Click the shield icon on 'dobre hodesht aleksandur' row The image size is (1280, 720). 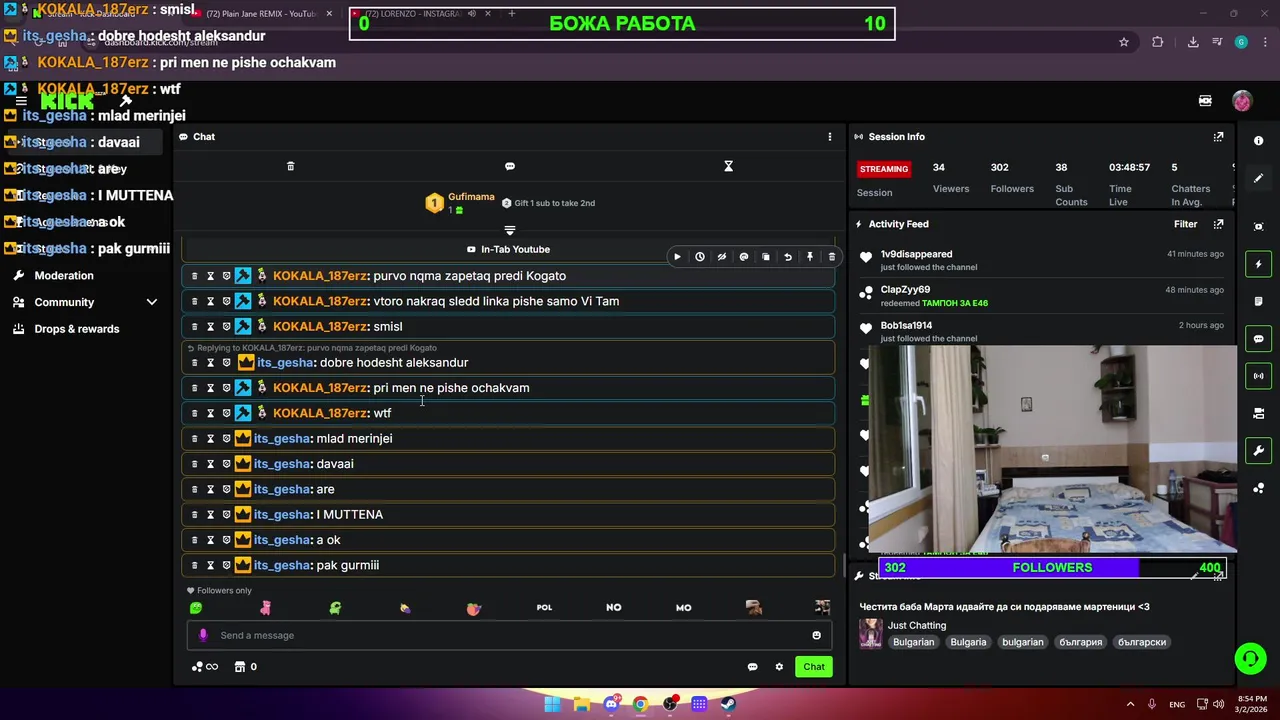[x=226, y=363]
